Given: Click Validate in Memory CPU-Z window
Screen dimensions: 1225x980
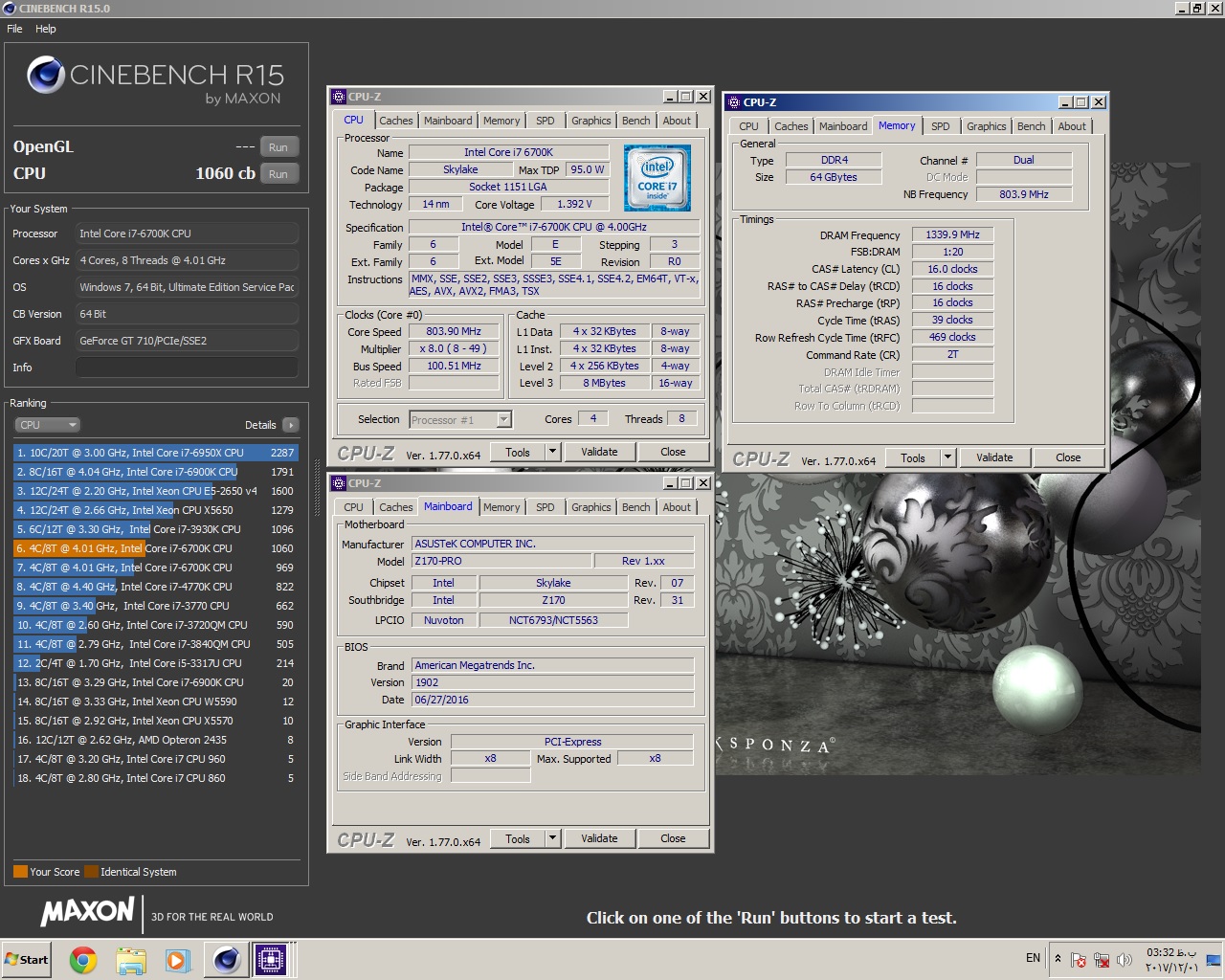Looking at the screenshot, I should tap(994, 457).
